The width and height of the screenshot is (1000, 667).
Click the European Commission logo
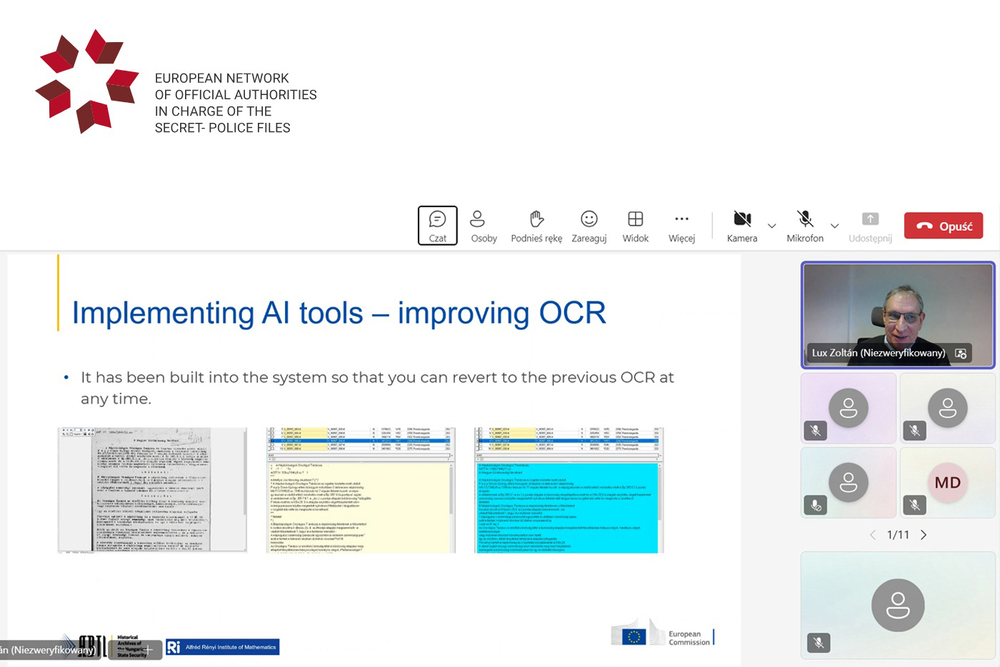point(663,635)
